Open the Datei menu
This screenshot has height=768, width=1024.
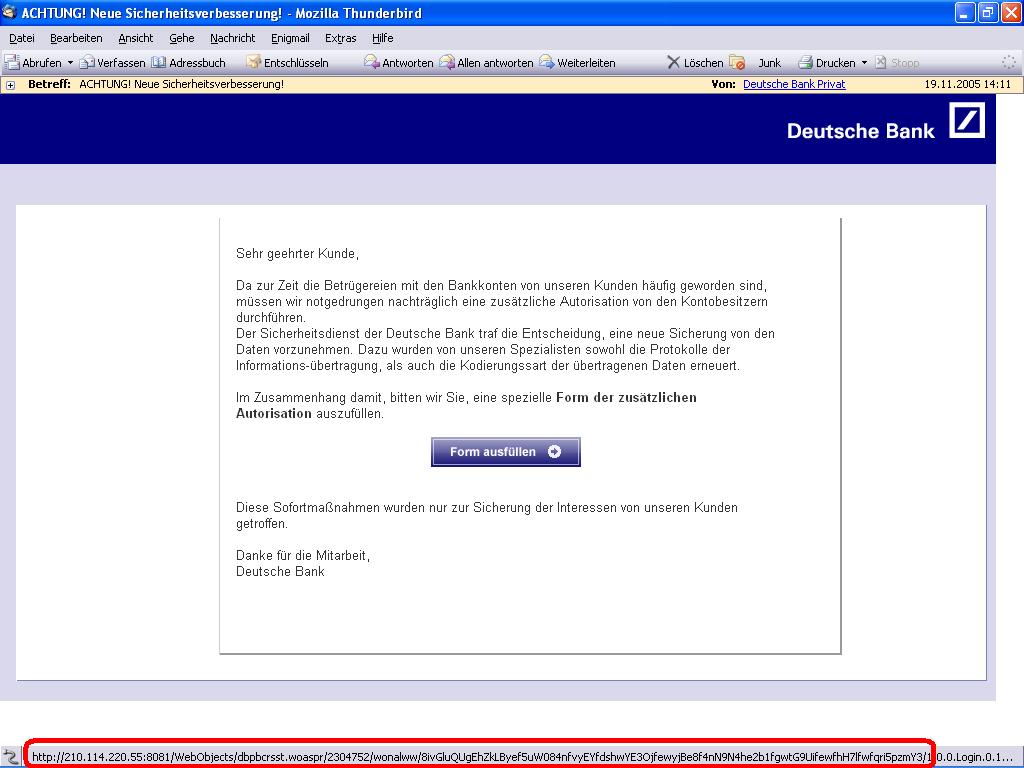22,38
